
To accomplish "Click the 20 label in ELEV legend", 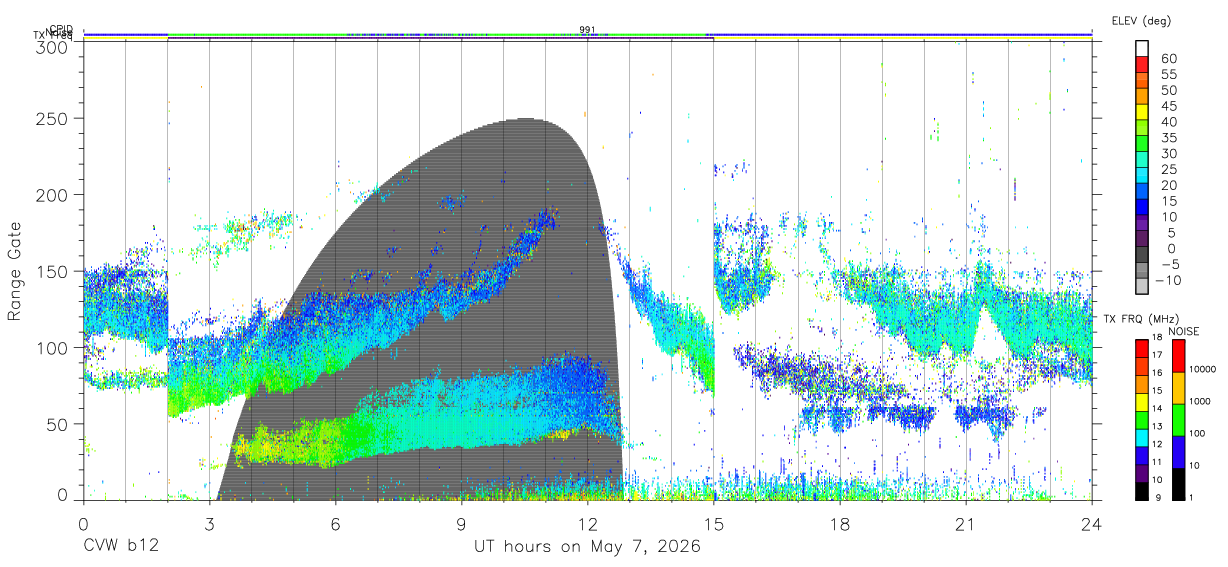I will click(1167, 185).
